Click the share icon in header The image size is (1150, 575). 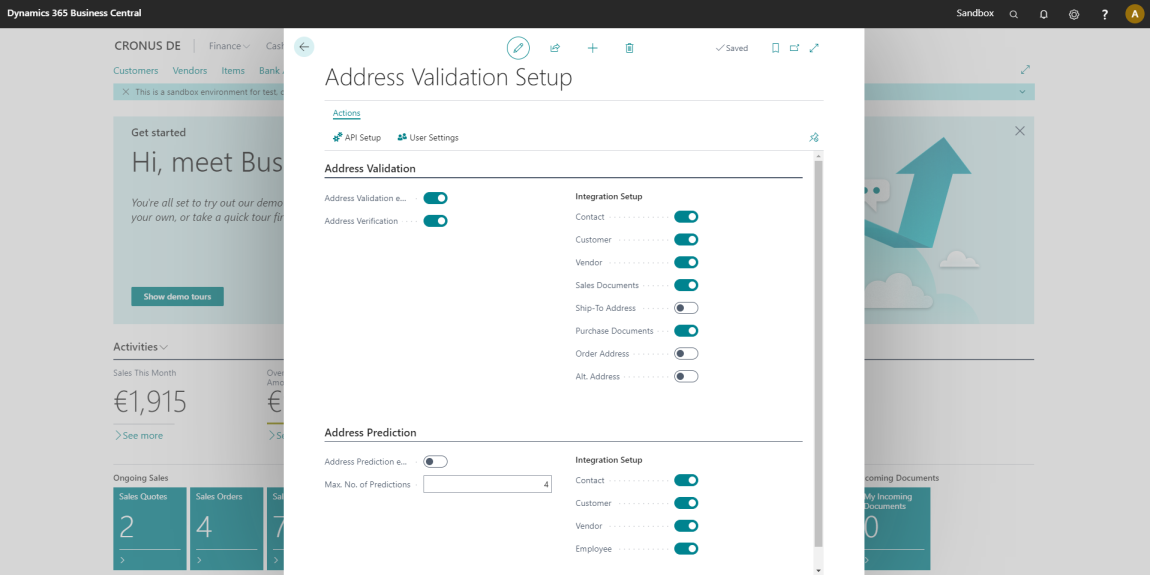[x=555, y=48]
